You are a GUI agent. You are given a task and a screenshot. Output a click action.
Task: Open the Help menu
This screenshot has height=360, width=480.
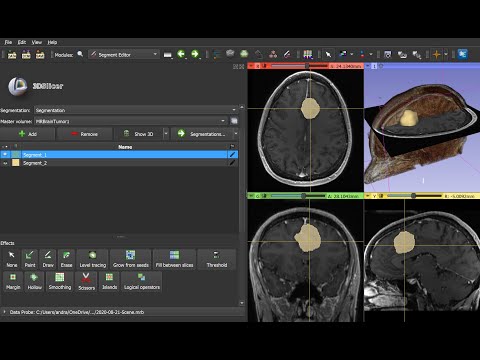tap(52, 42)
